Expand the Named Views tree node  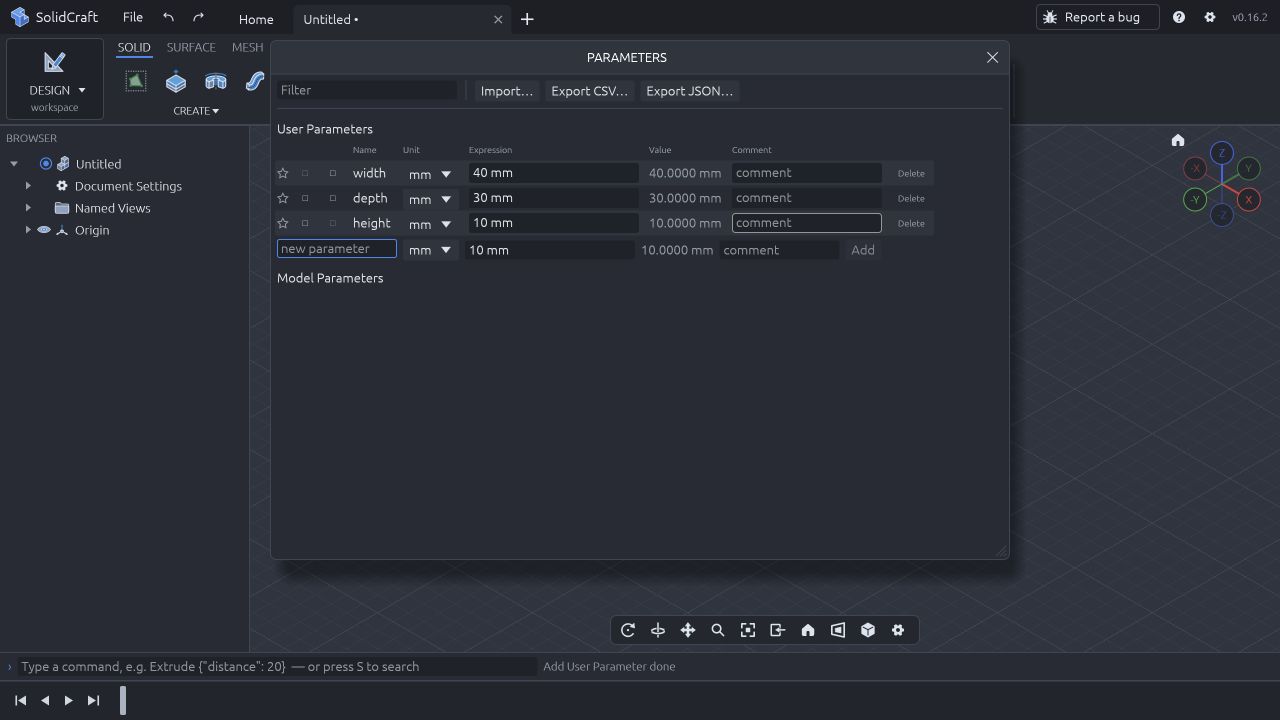(x=28, y=208)
